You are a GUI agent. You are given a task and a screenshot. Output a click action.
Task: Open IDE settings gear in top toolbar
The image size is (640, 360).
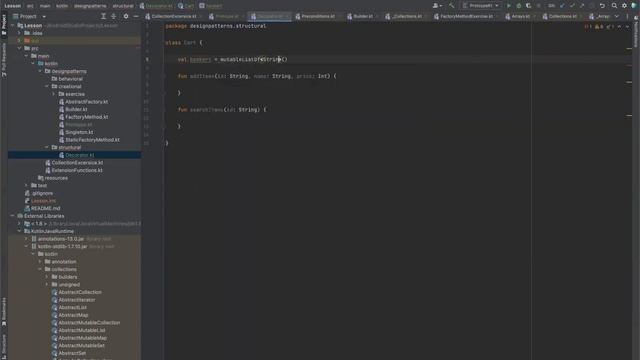point(624,6)
